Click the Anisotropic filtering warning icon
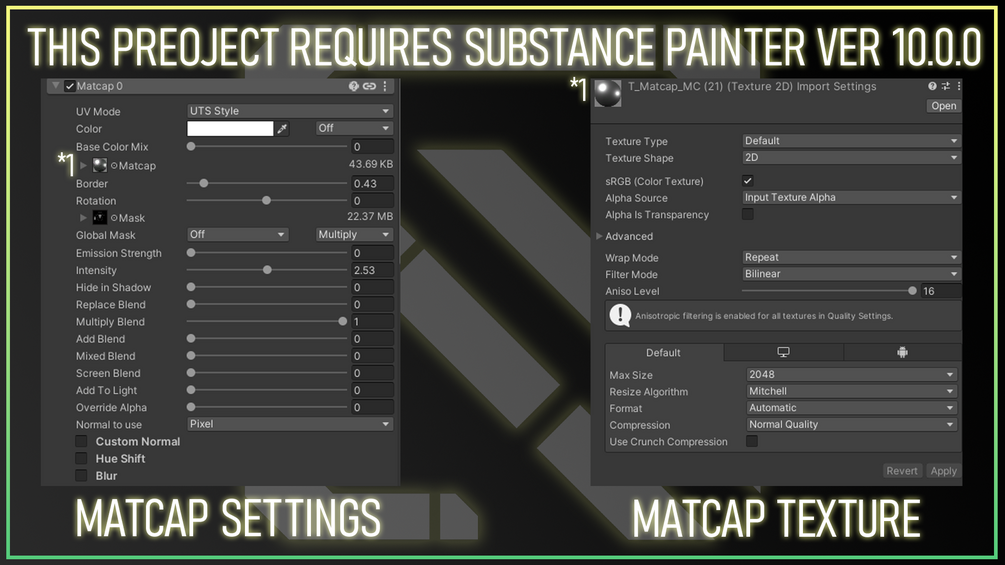This screenshot has height=565, width=1005. click(620, 315)
